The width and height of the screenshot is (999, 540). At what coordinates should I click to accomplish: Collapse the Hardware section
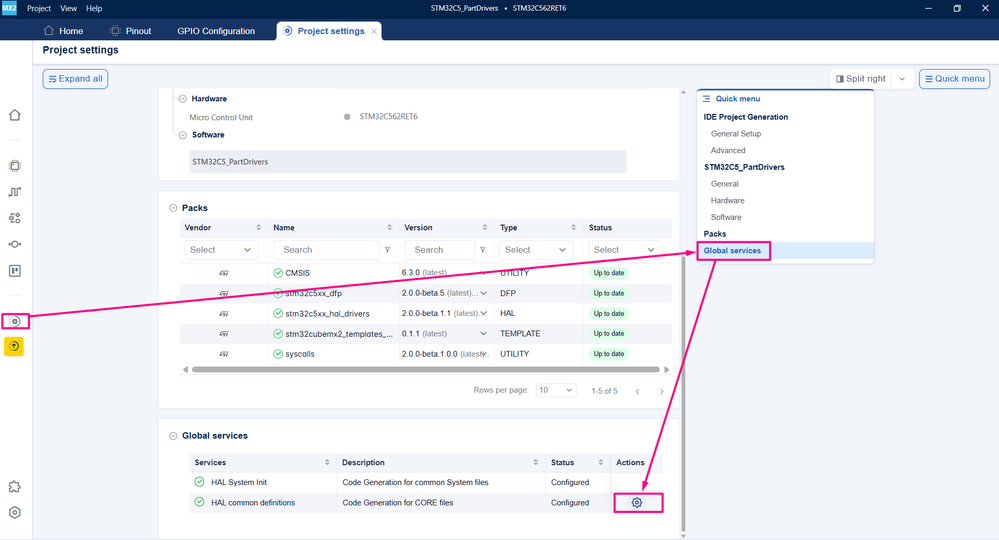tap(183, 99)
